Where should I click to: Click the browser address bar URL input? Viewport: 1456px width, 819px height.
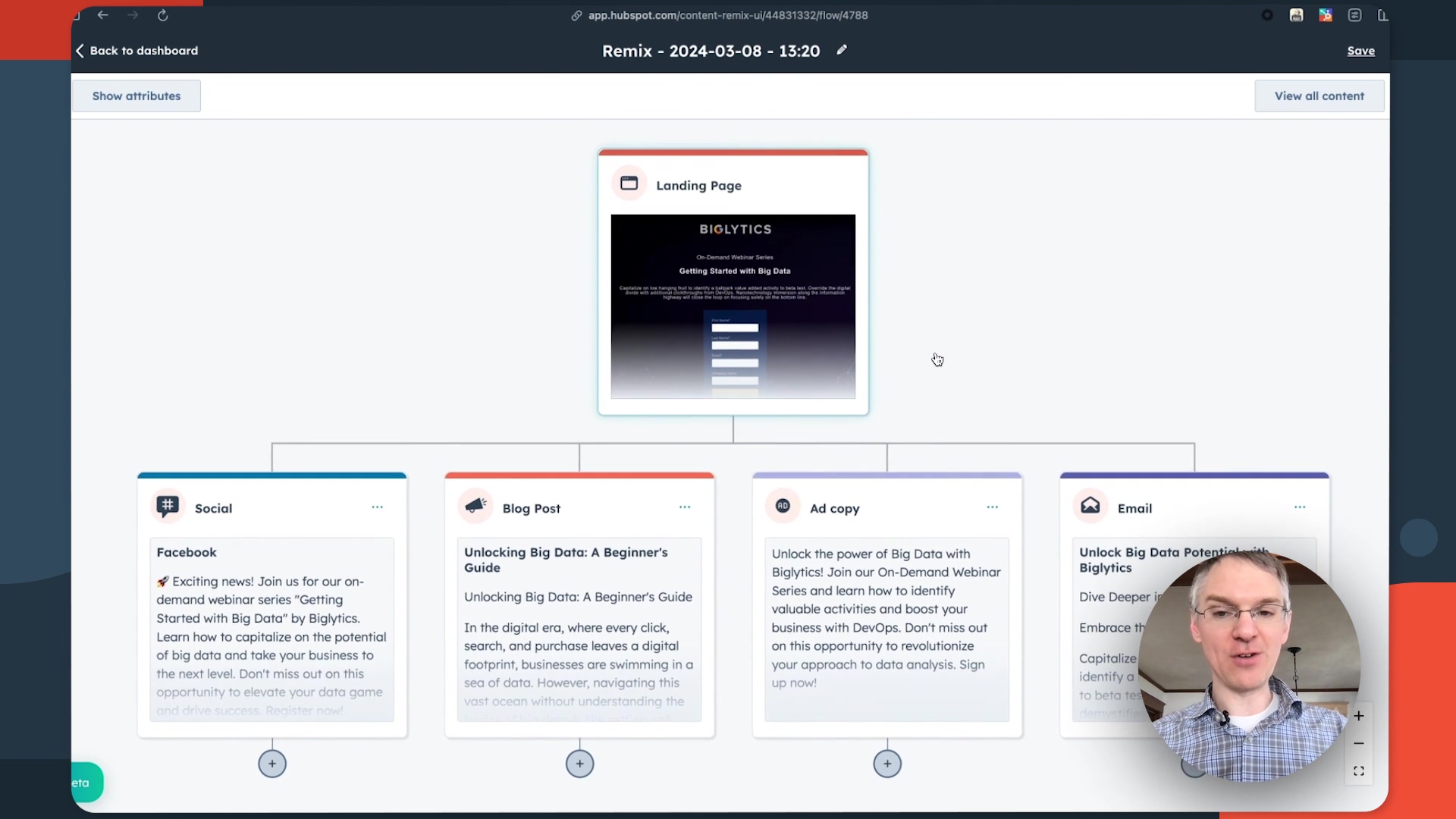click(x=728, y=14)
